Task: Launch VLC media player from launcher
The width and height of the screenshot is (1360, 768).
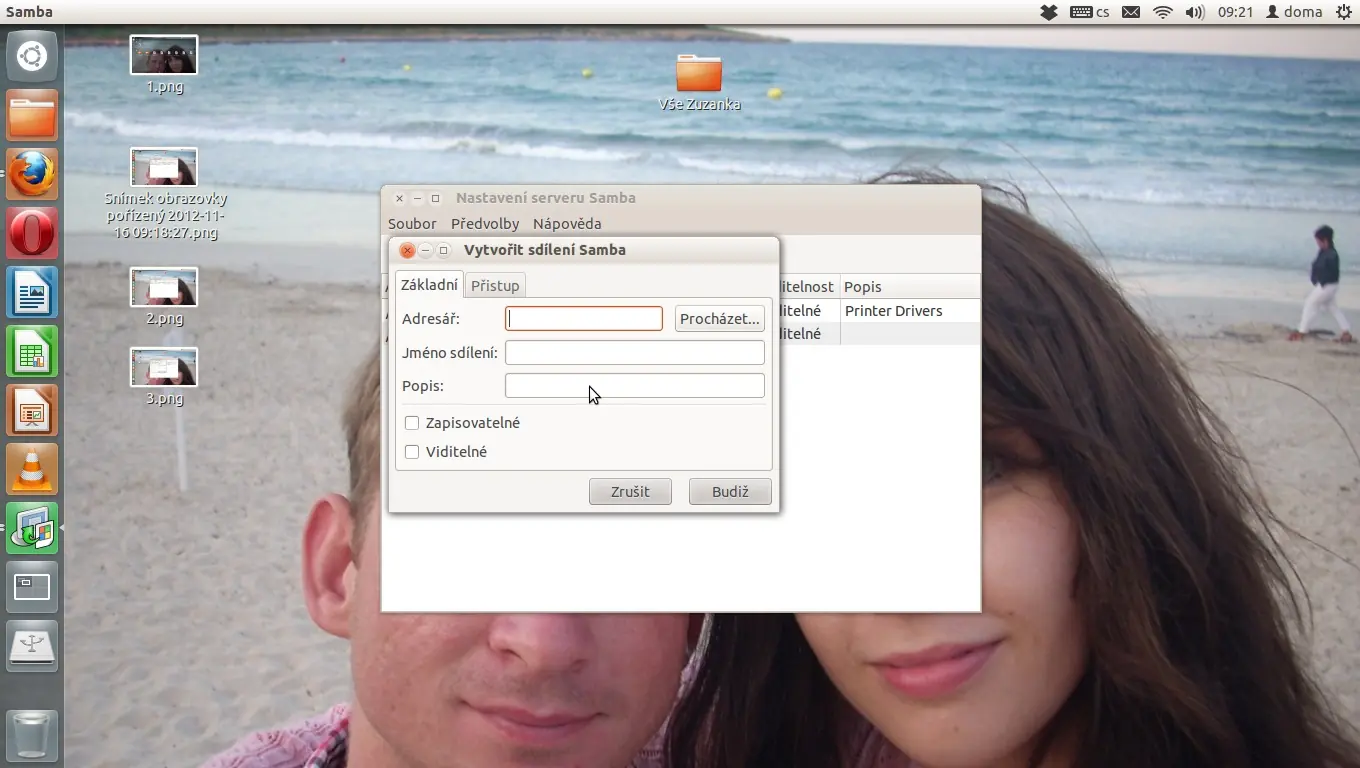Action: pos(32,469)
